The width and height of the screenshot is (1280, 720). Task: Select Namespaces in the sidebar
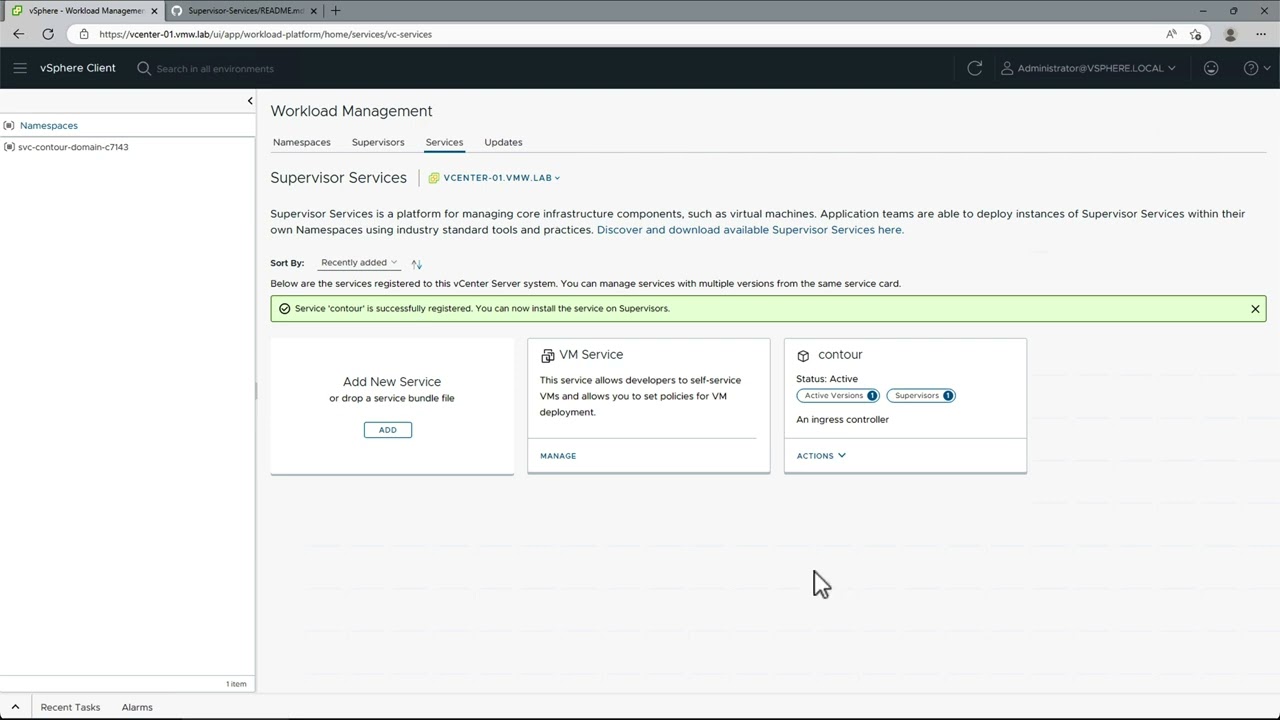tap(48, 126)
